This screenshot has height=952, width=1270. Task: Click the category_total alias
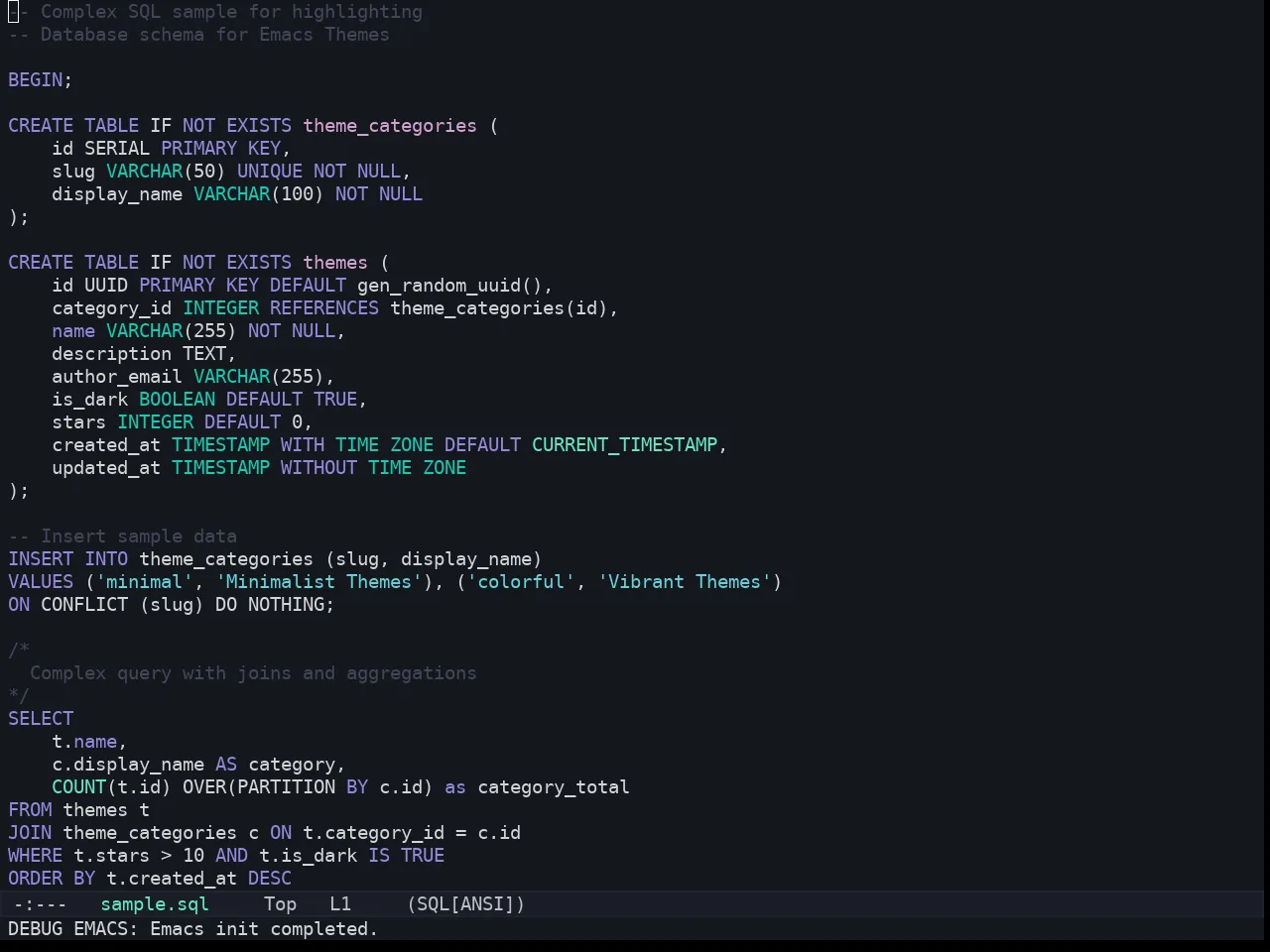click(554, 787)
